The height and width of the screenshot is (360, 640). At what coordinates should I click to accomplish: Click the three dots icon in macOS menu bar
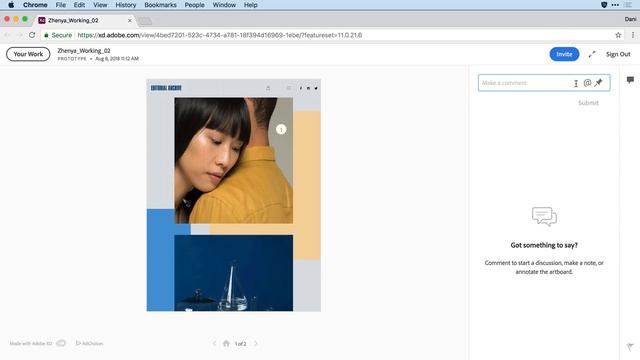(x=615, y=5)
